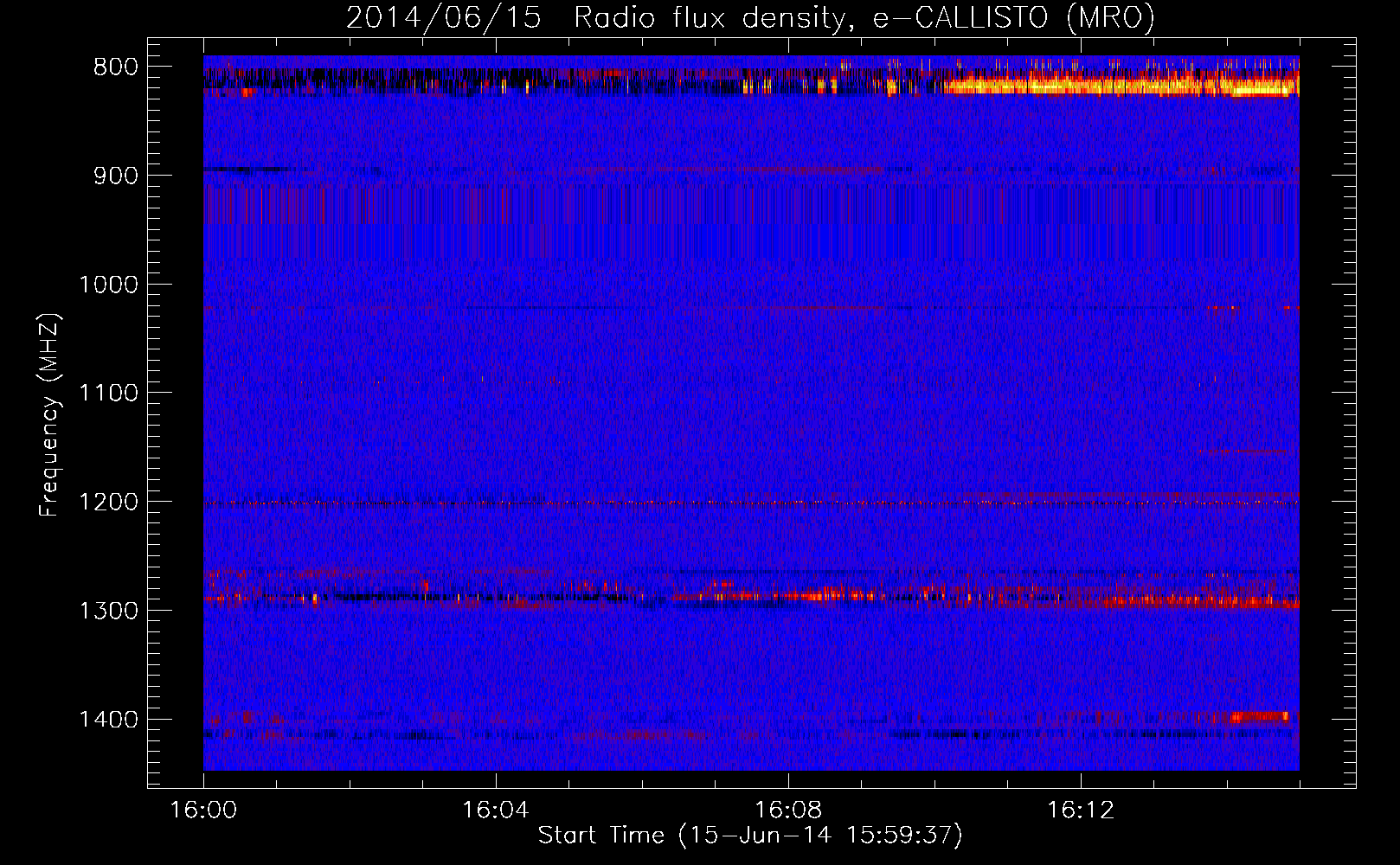This screenshot has height=865, width=1400.
Task: Click the 16:08 time tick label
Action: click(x=788, y=811)
